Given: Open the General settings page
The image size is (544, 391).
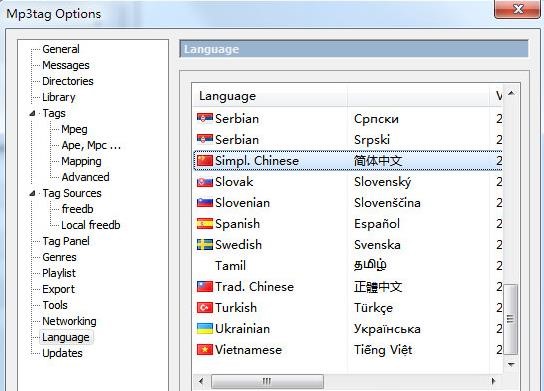Looking at the screenshot, I should (x=61, y=49).
